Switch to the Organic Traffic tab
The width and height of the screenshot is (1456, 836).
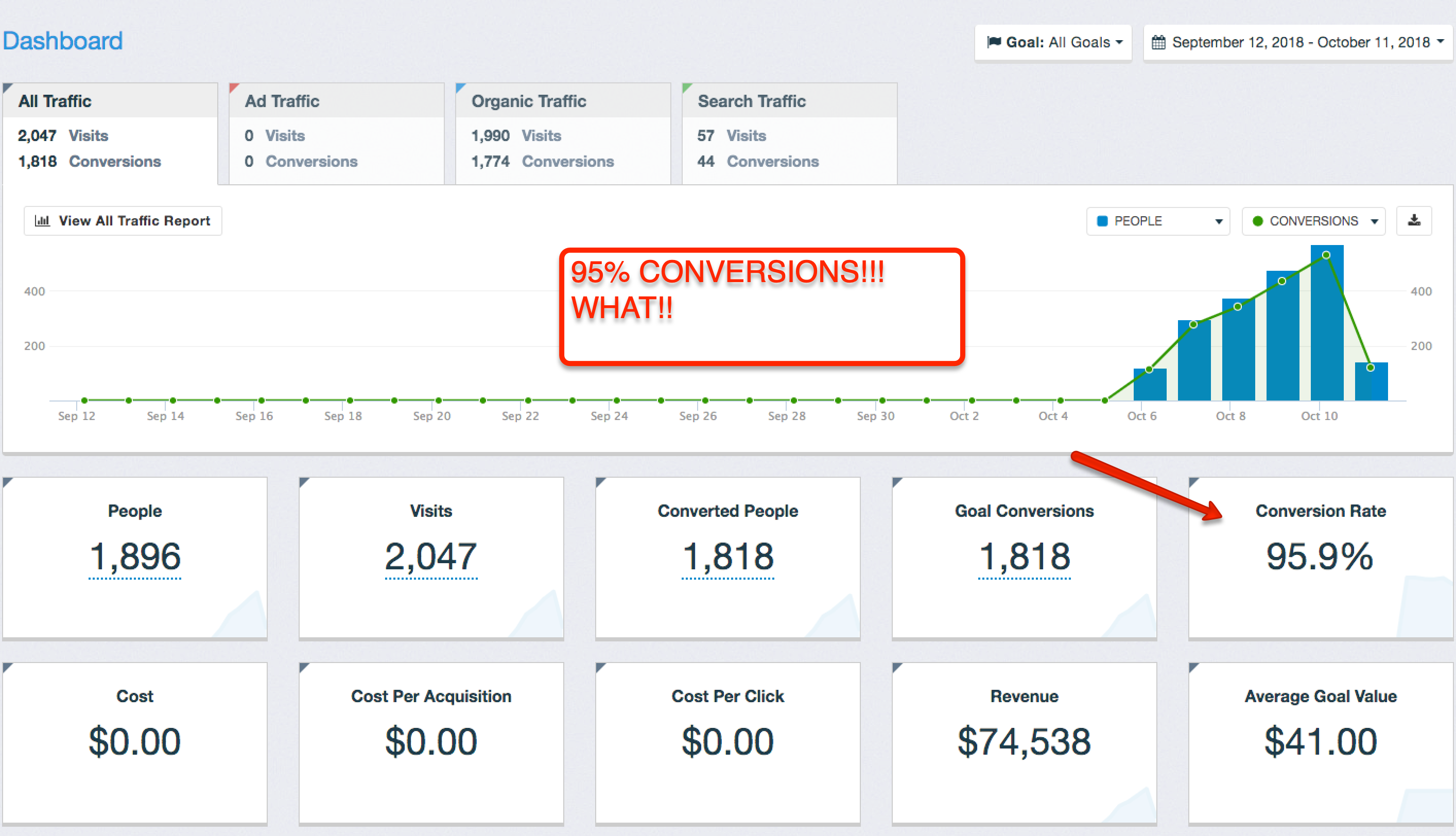[x=563, y=133]
